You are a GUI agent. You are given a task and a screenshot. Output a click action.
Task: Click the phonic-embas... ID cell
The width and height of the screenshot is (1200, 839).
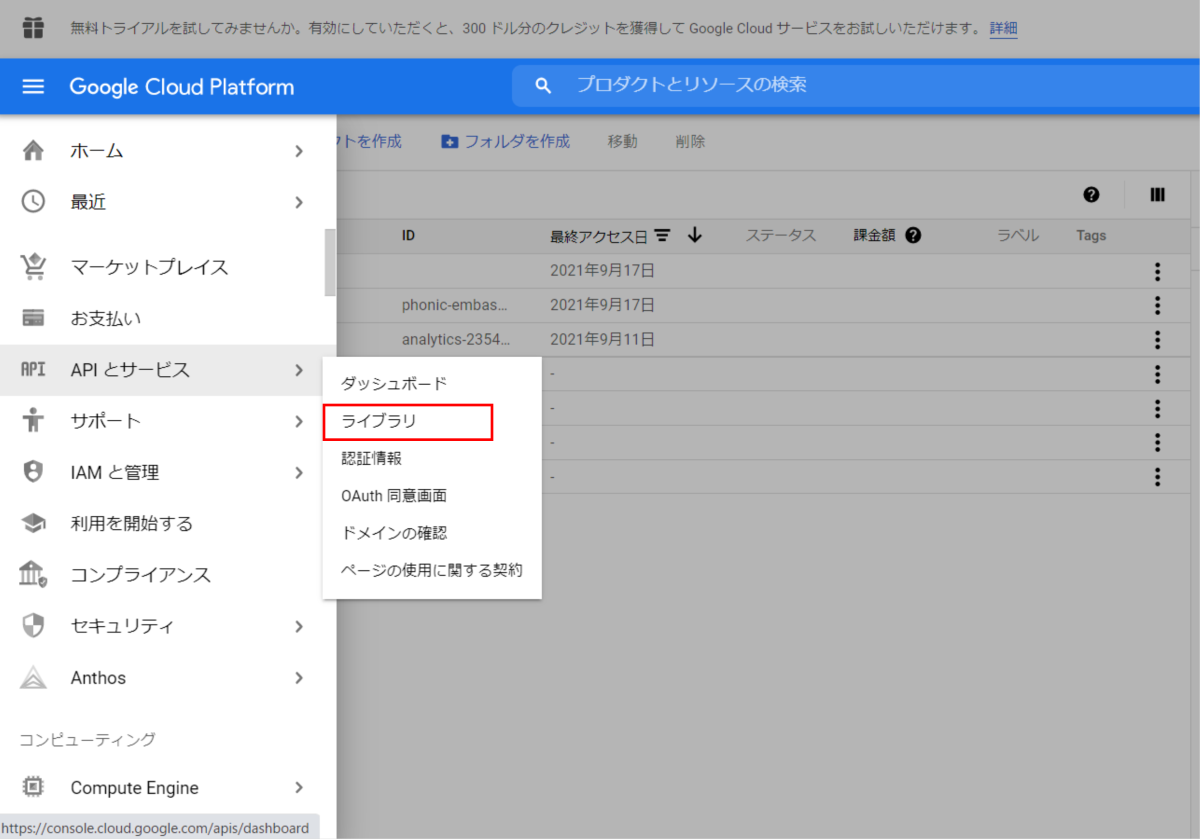(455, 305)
